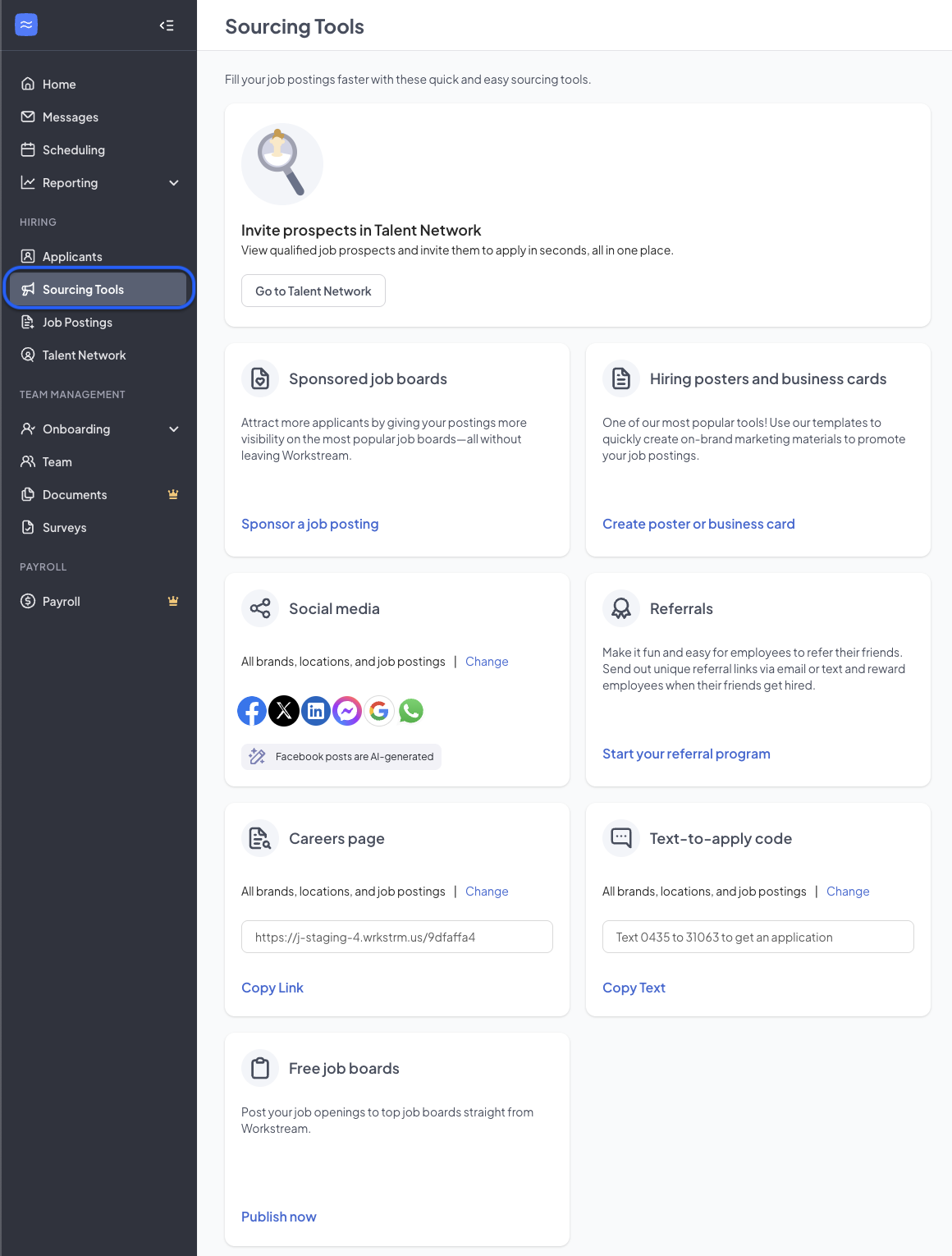Click the Facebook share icon
The width and height of the screenshot is (952, 1256).
(252, 711)
